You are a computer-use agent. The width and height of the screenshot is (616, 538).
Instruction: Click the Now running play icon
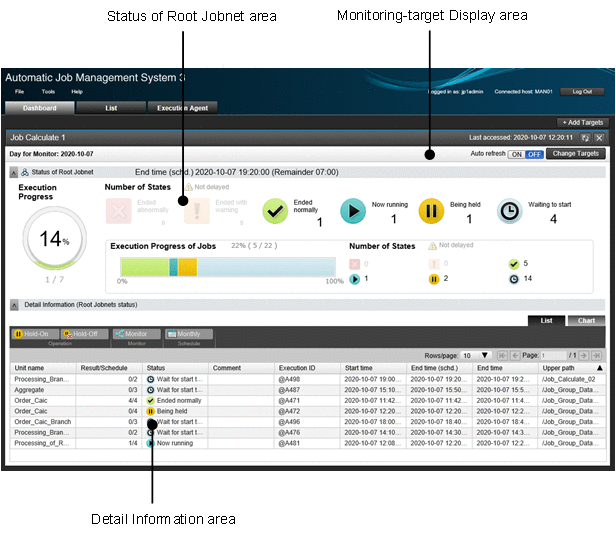tap(353, 211)
